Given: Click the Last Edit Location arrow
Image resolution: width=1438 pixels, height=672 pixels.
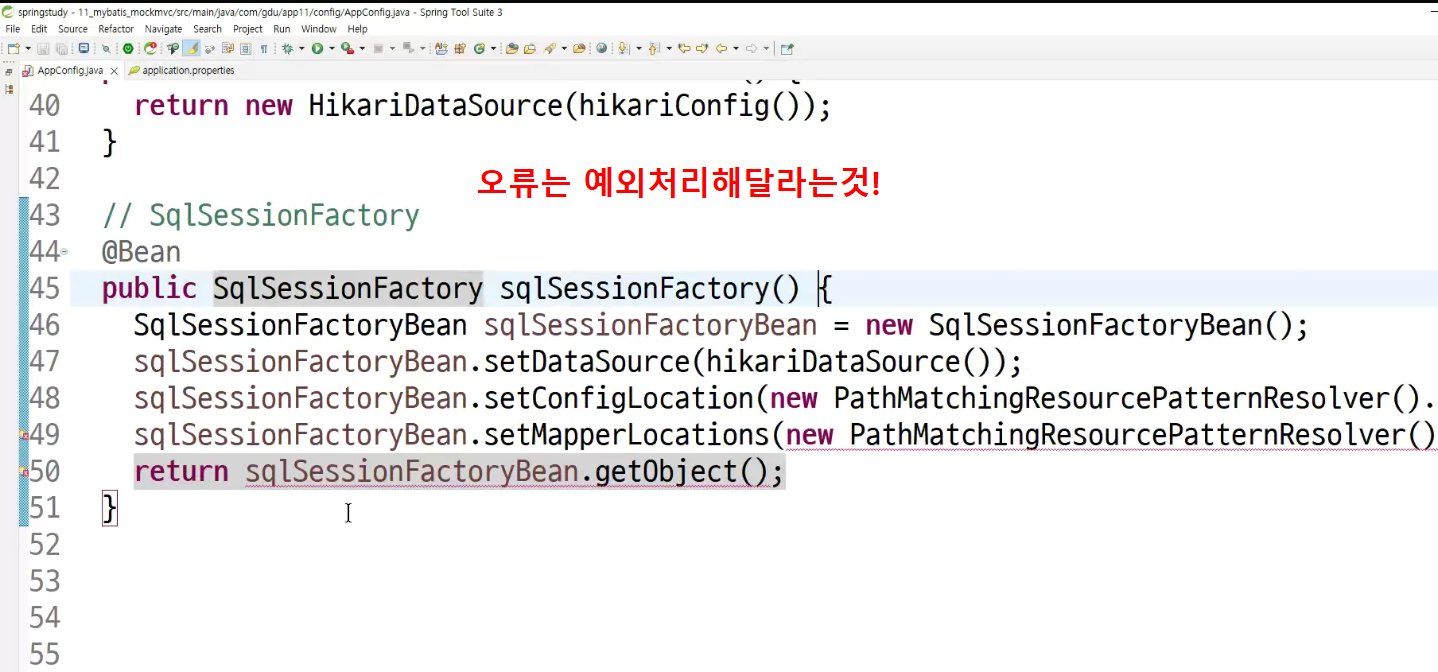Looking at the screenshot, I should (684, 48).
